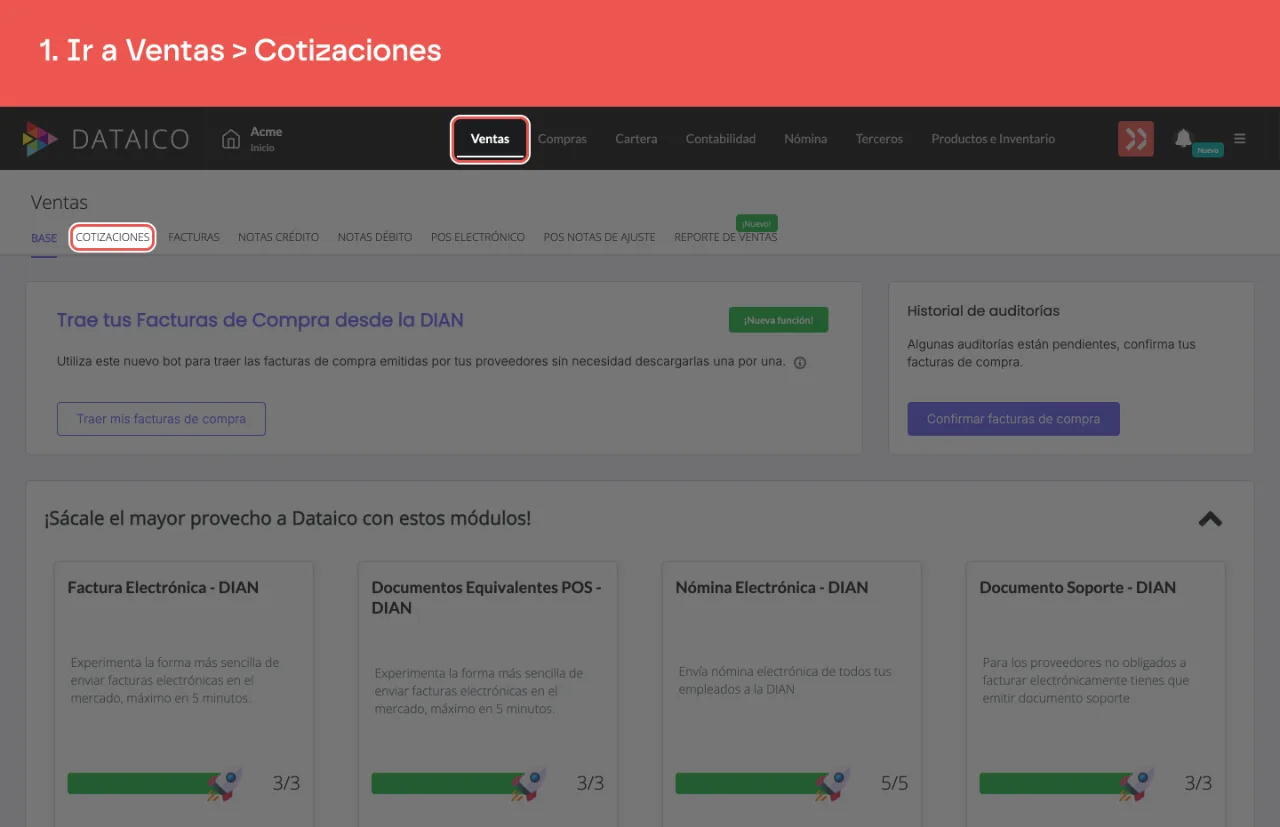Switch to the NOTAS CRÉDITO tab
This screenshot has width=1280, height=827.
coord(279,238)
